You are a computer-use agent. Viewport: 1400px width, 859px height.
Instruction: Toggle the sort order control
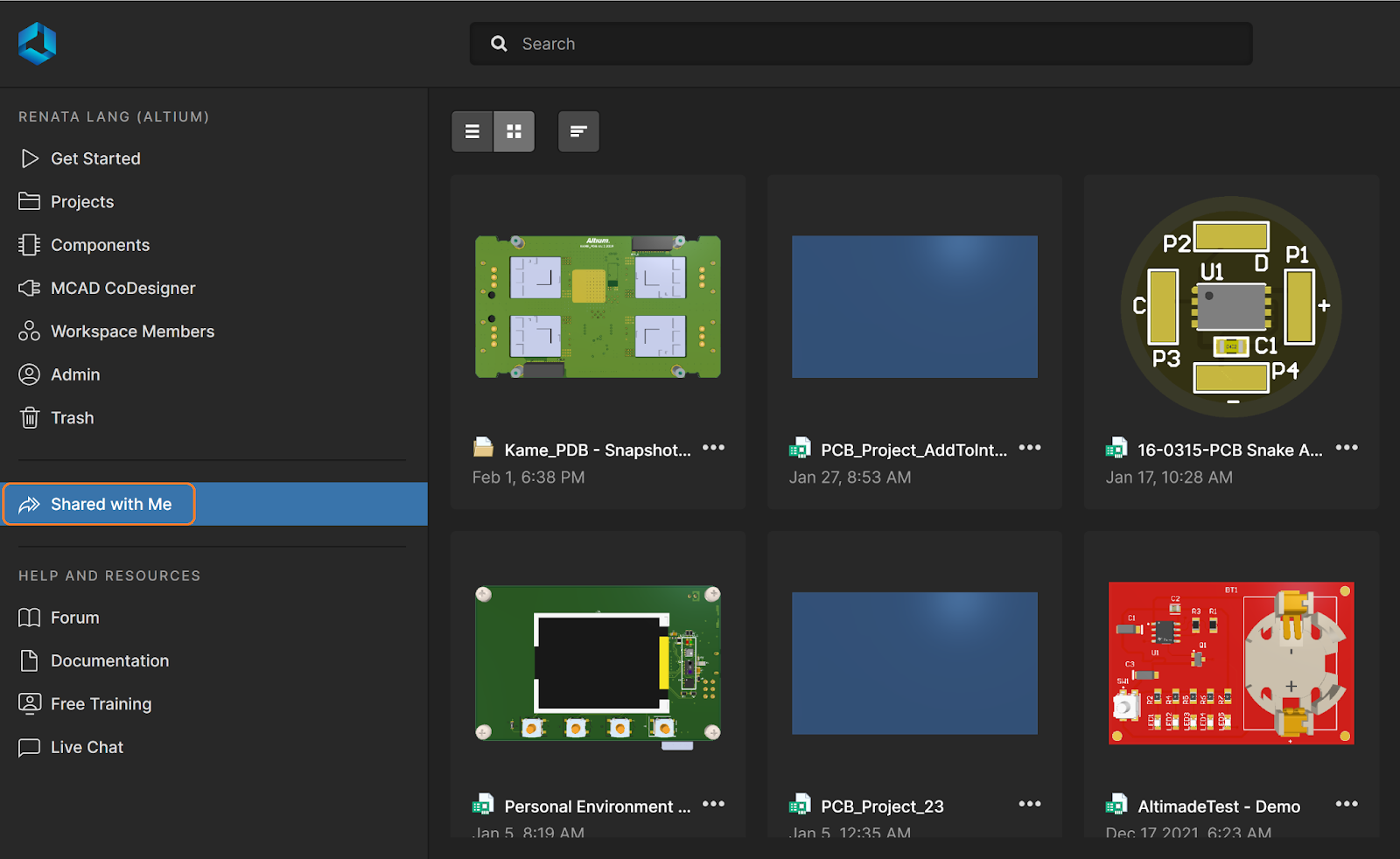578,131
